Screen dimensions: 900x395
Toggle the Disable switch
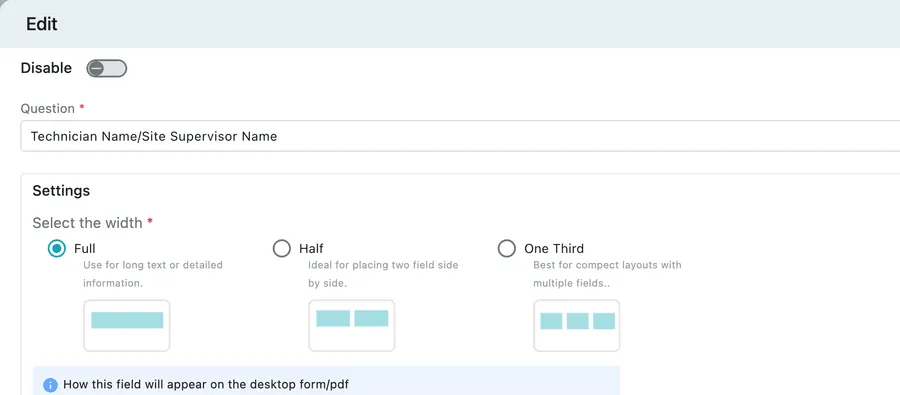(x=107, y=69)
